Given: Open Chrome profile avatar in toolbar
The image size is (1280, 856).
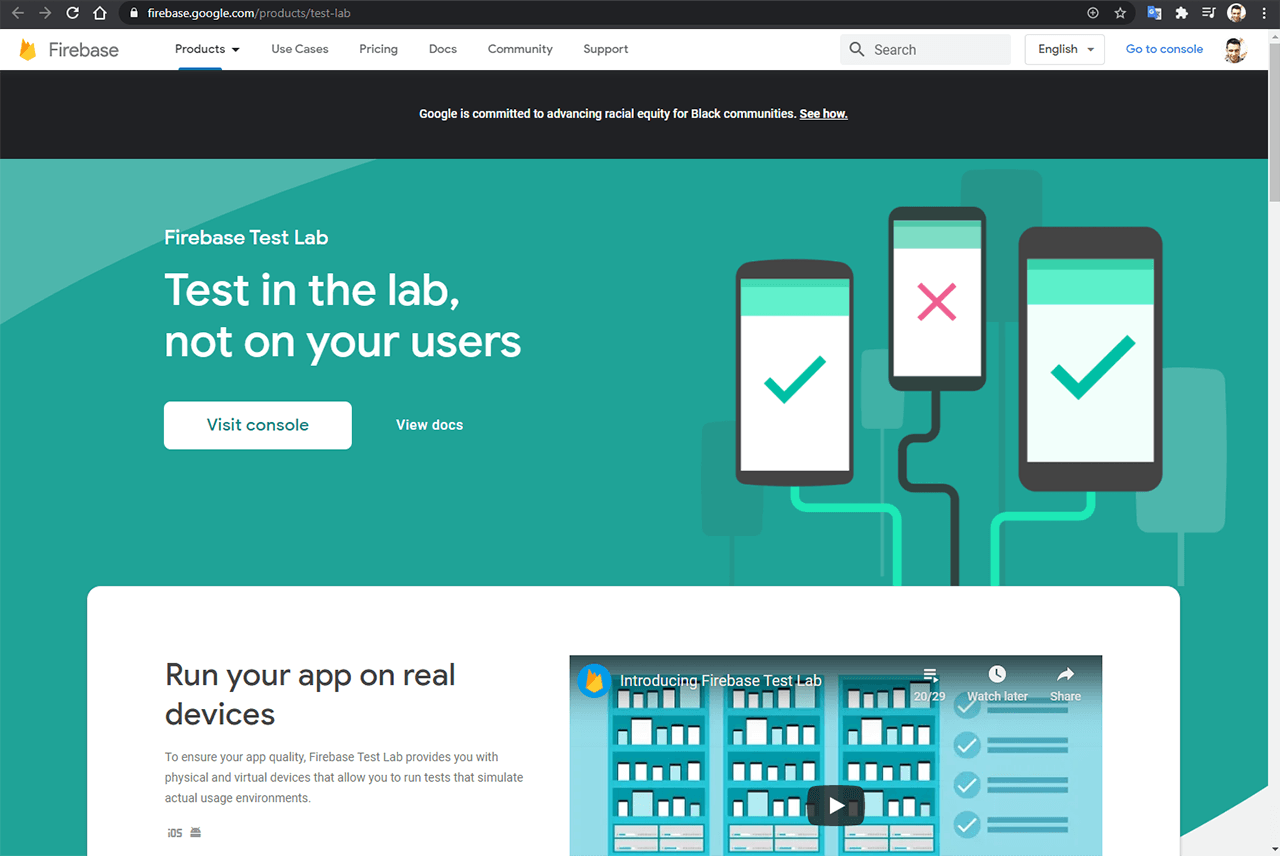Looking at the screenshot, I should [1237, 13].
